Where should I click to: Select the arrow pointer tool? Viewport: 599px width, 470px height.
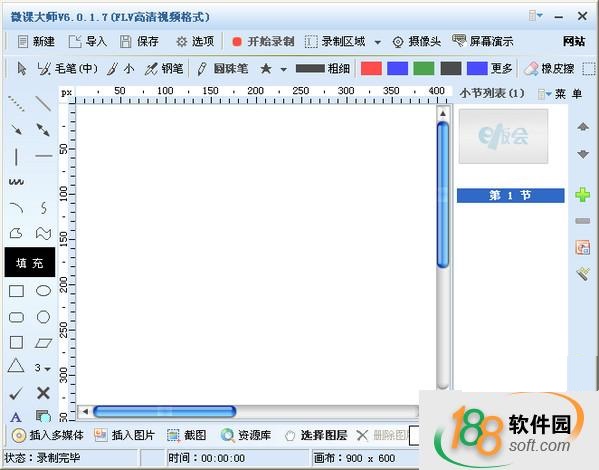click(x=22, y=69)
